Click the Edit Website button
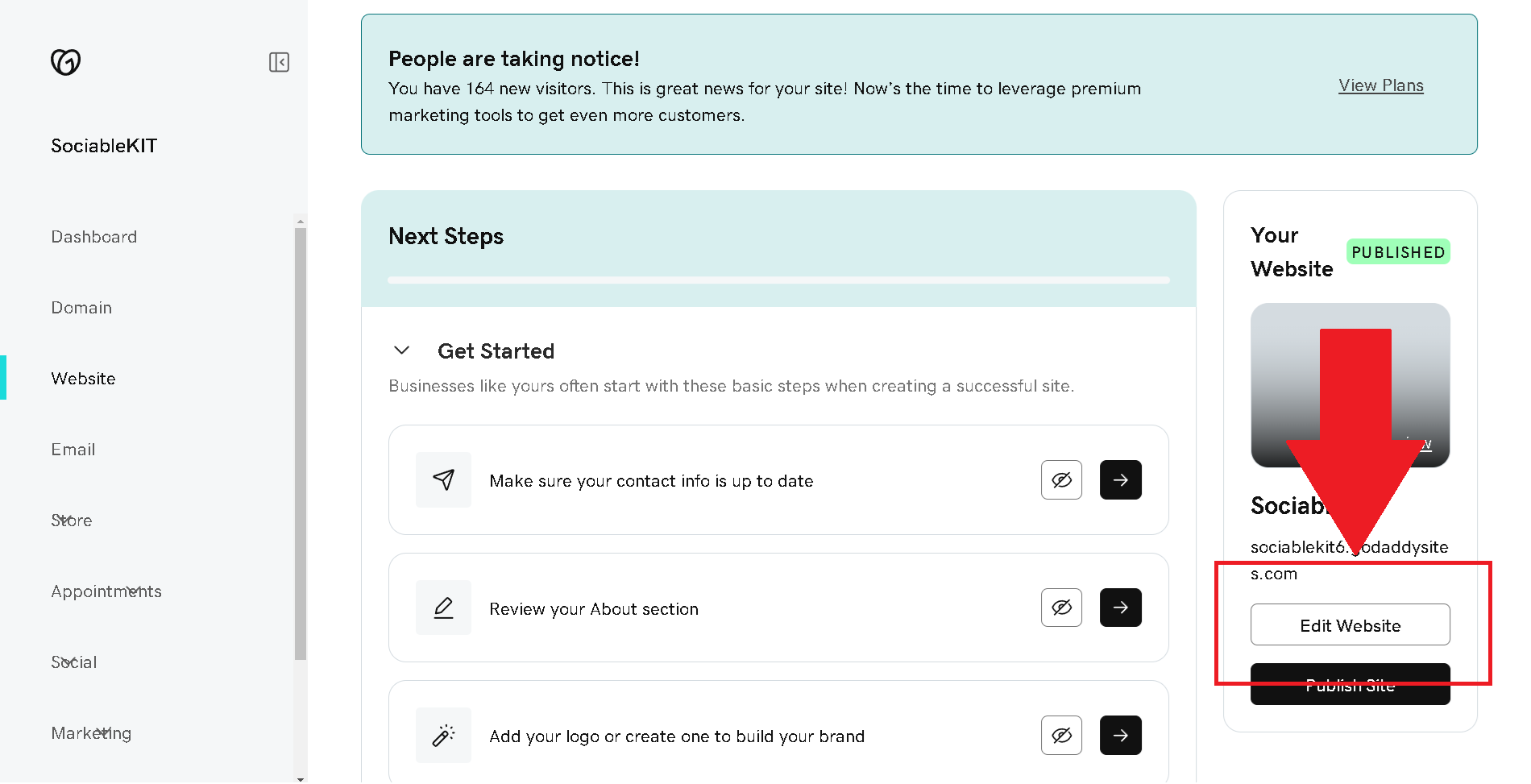The width and height of the screenshot is (1531, 784). 1350,625
